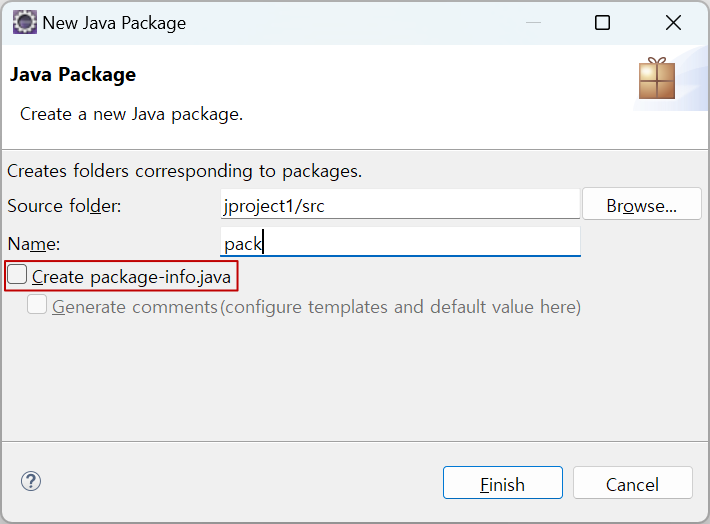Minimize the New Java Package dialog
The width and height of the screenshot is (710, 524).
coord(533,22)
